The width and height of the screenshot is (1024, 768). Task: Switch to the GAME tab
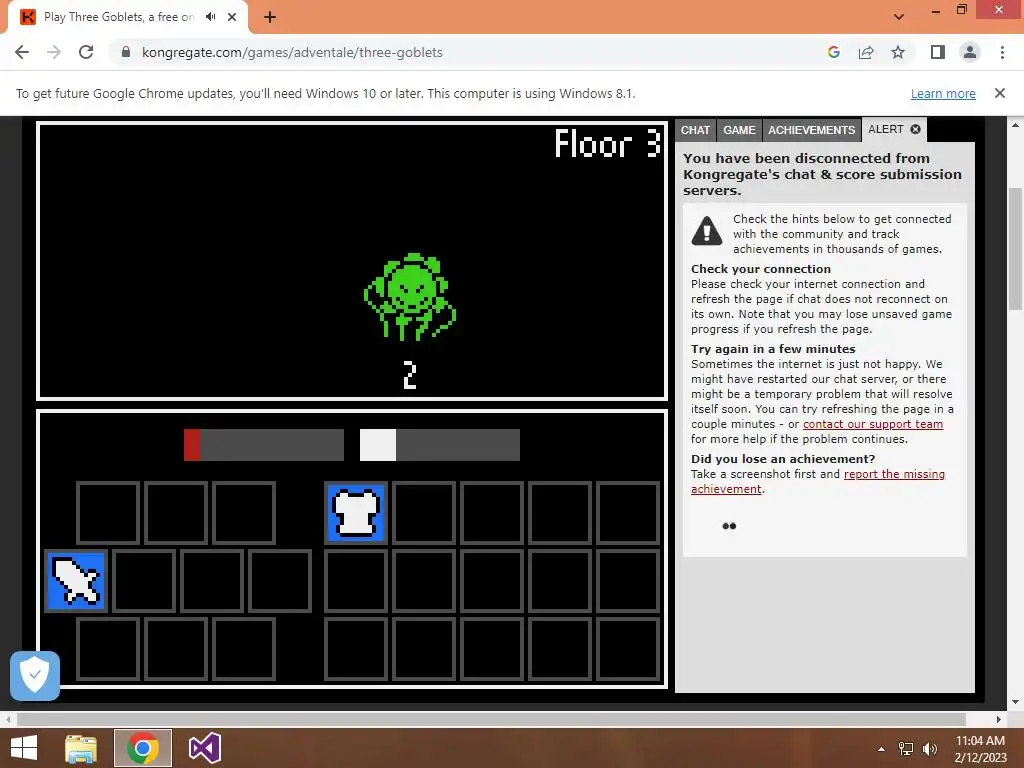tap(739, 130)
